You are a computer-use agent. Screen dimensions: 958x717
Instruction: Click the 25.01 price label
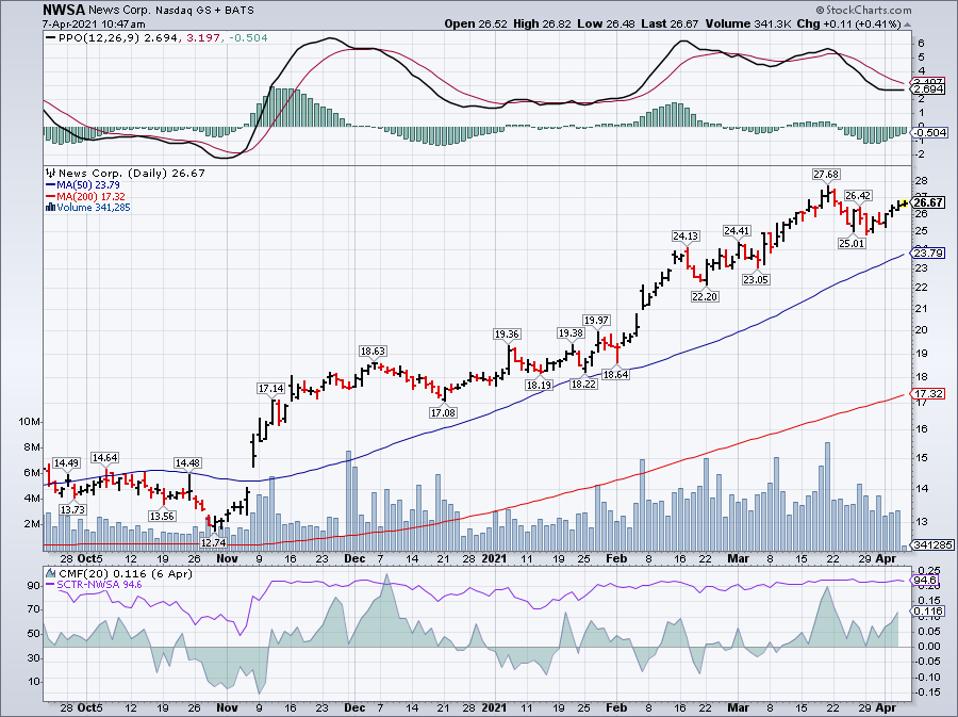tap(852, 243)
